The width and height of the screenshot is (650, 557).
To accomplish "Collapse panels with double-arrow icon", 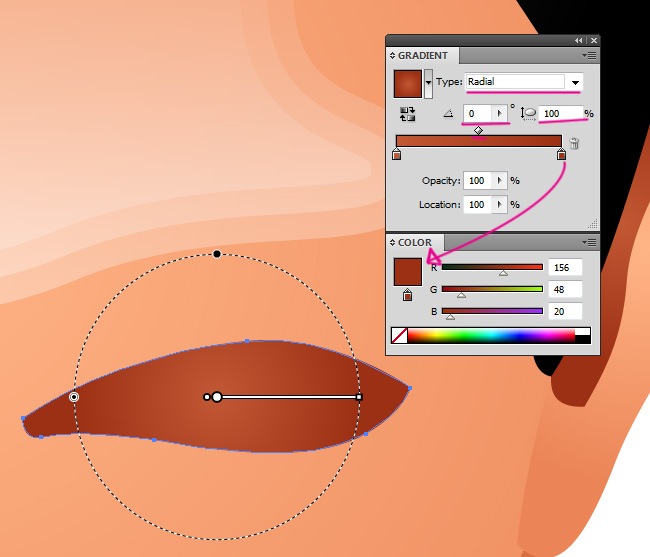I will click(x=580, y=40).
